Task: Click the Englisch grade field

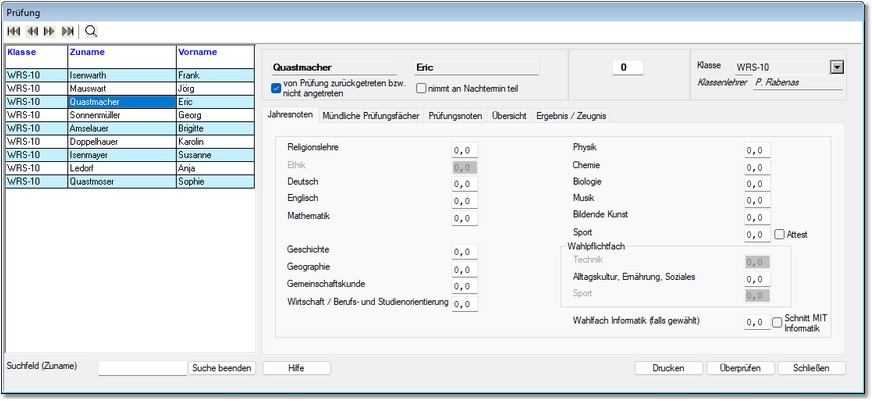Action: [x=465, y=201]
